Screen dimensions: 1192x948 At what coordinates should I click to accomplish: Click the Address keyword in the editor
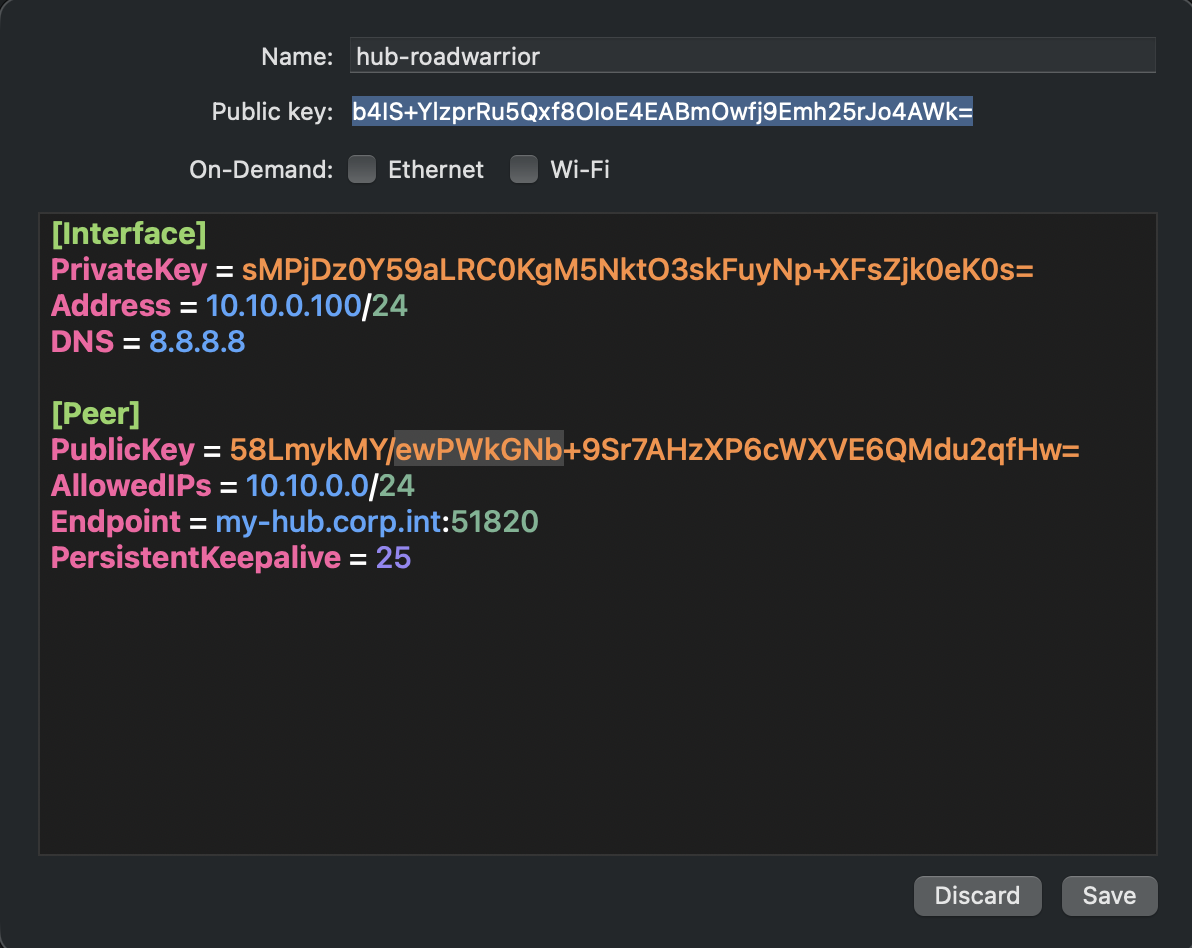click(x=110, y=306)
